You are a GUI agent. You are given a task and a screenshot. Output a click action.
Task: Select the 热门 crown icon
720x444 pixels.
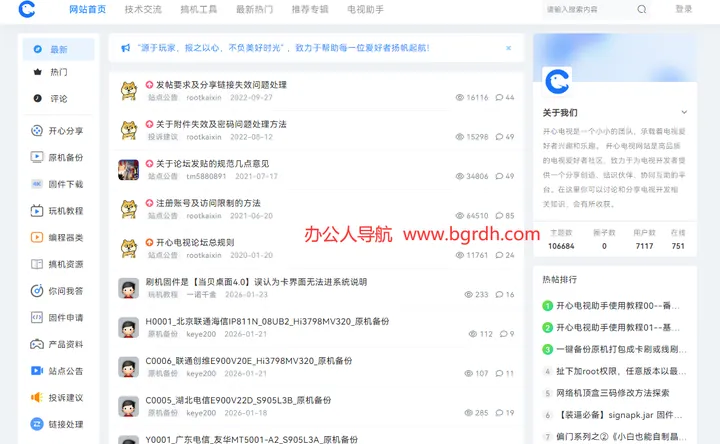tap(38, 72)
